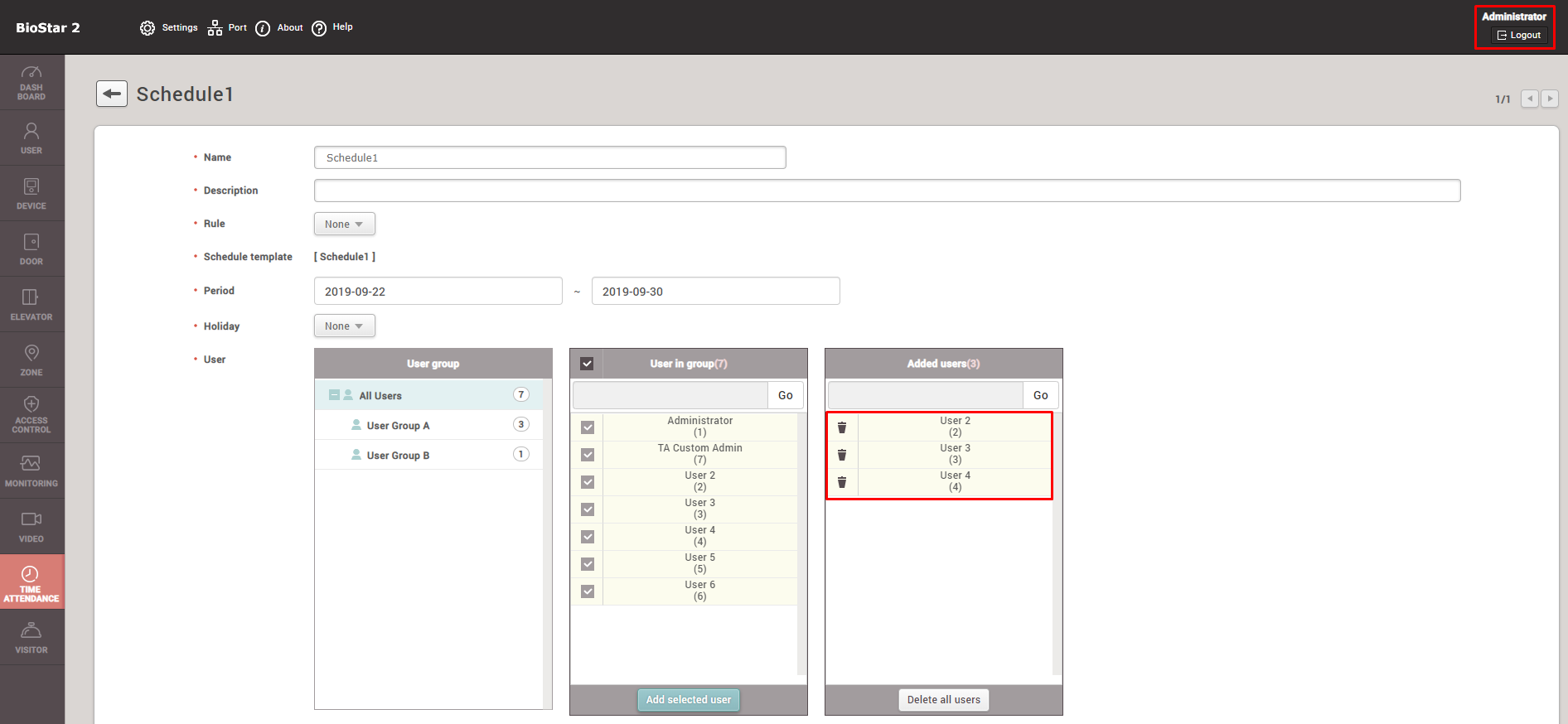Click the Add selected user button
Image resolution: width=1568 pixels, height=724 pixels.
coord(688,700)
